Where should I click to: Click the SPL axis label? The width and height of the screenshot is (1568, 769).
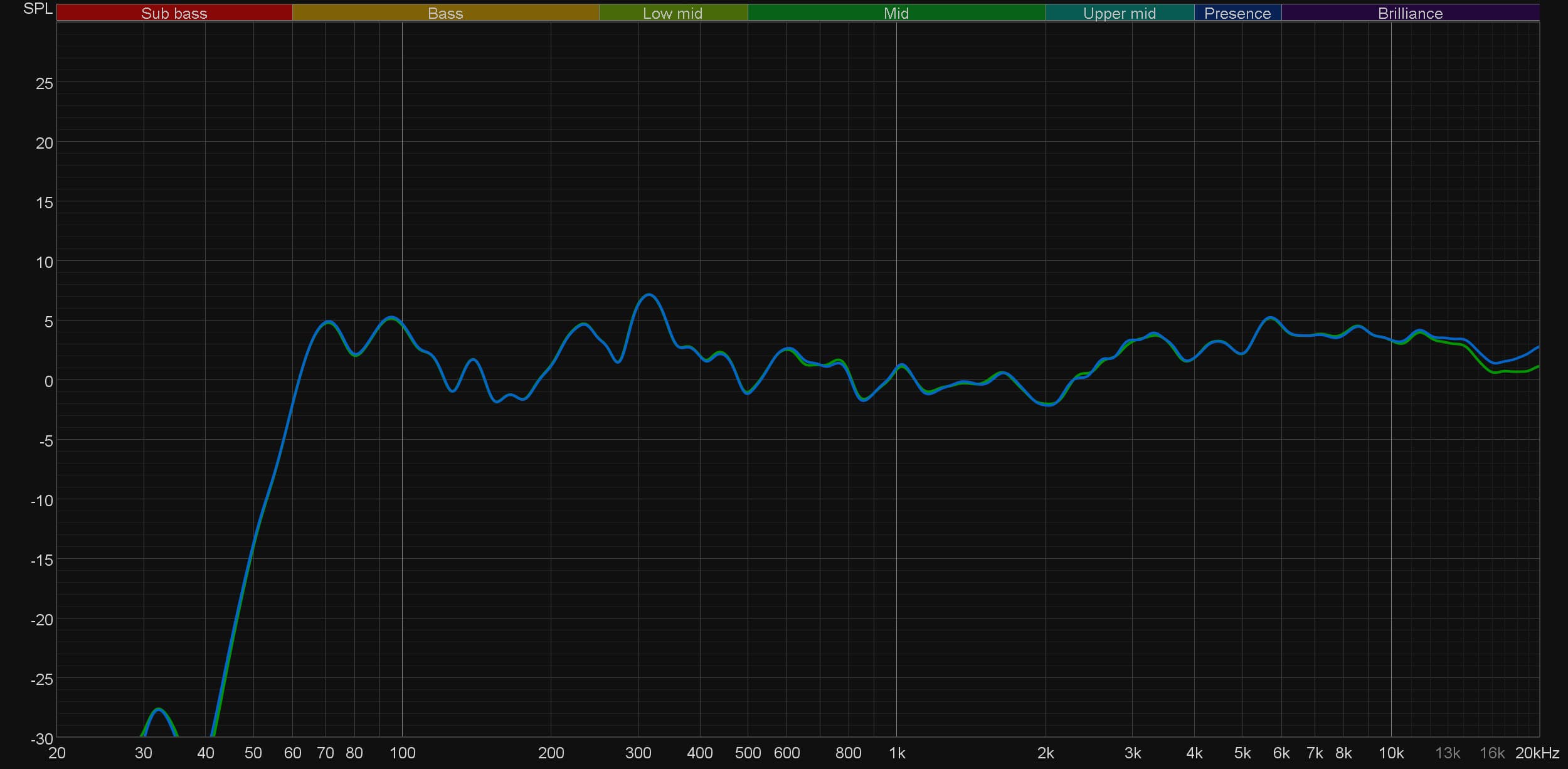pyautogui.click(x=38, y=9)
